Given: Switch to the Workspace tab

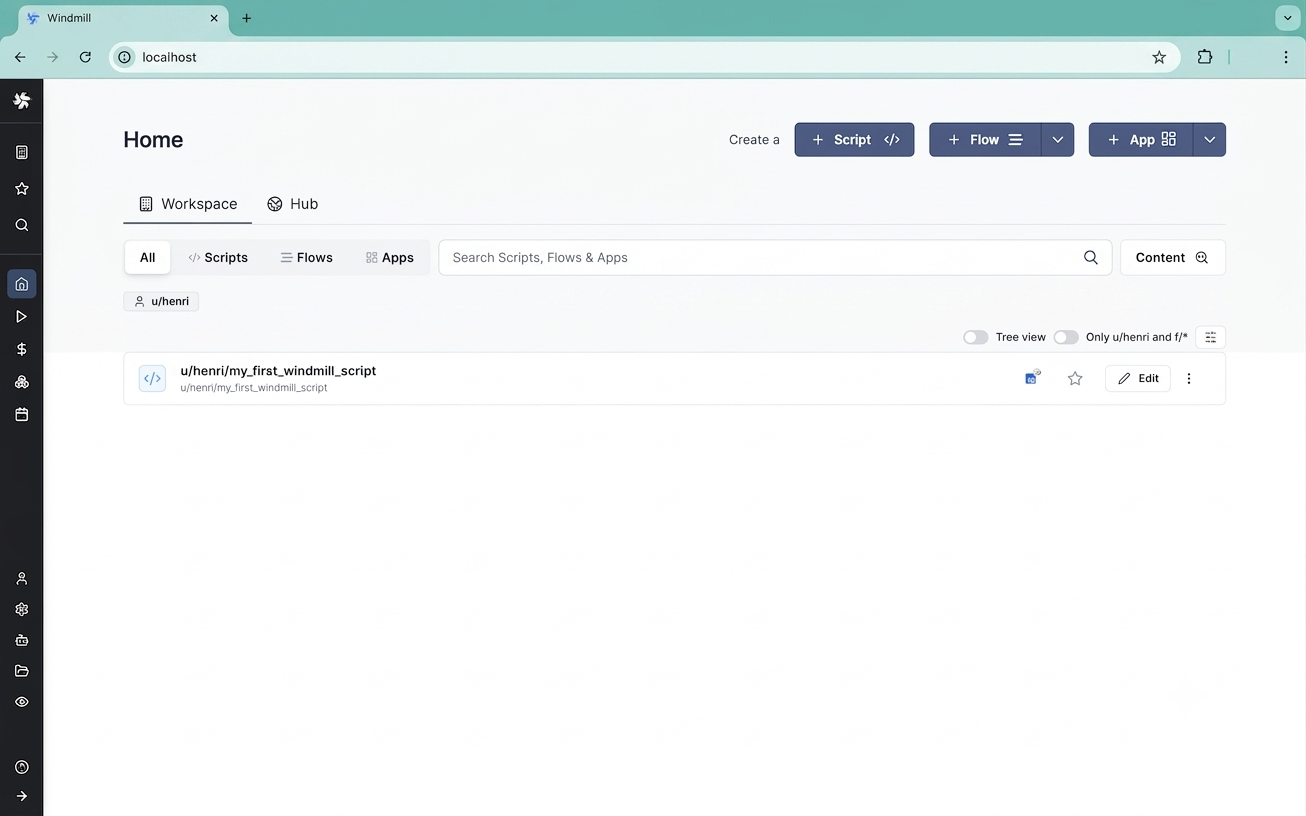Looking at the screenshot, I should (188, 204).
